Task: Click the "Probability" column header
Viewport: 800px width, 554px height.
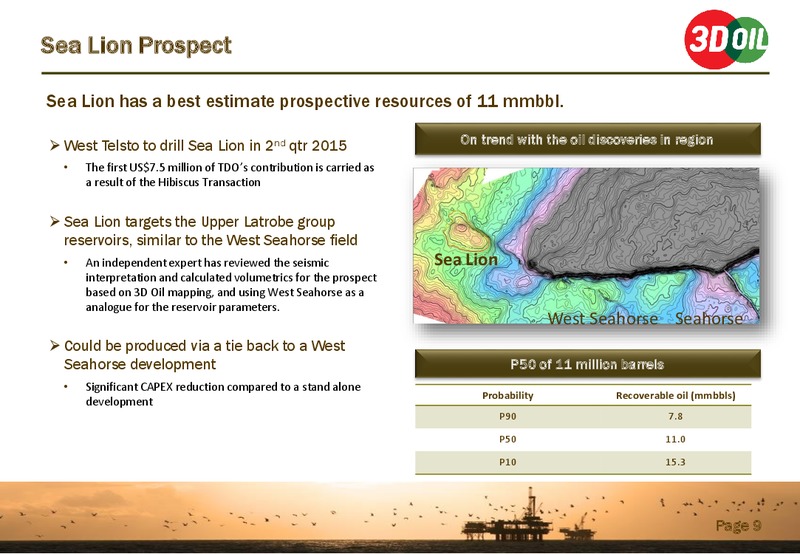Action: click(508, 395)
